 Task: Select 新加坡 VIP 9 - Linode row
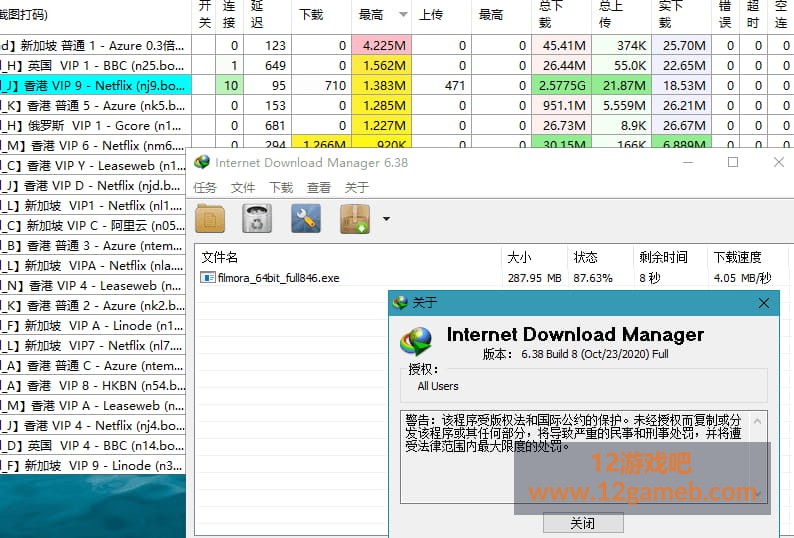click(x=93, y=466)
